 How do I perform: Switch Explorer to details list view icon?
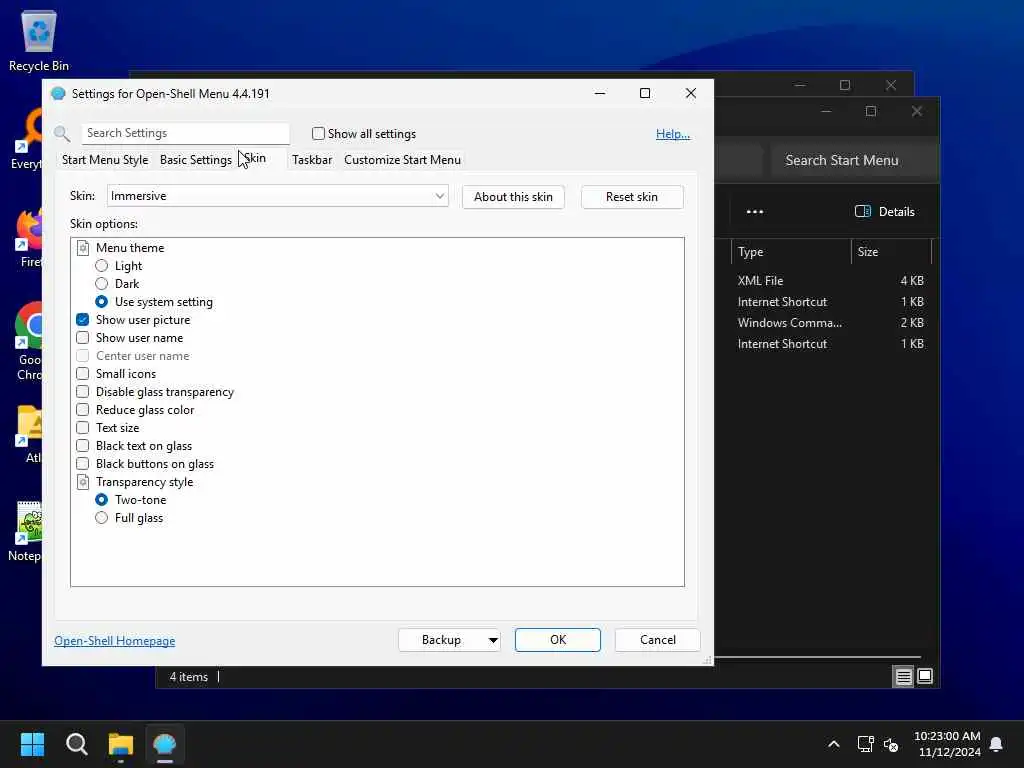(x=903, y=677)
